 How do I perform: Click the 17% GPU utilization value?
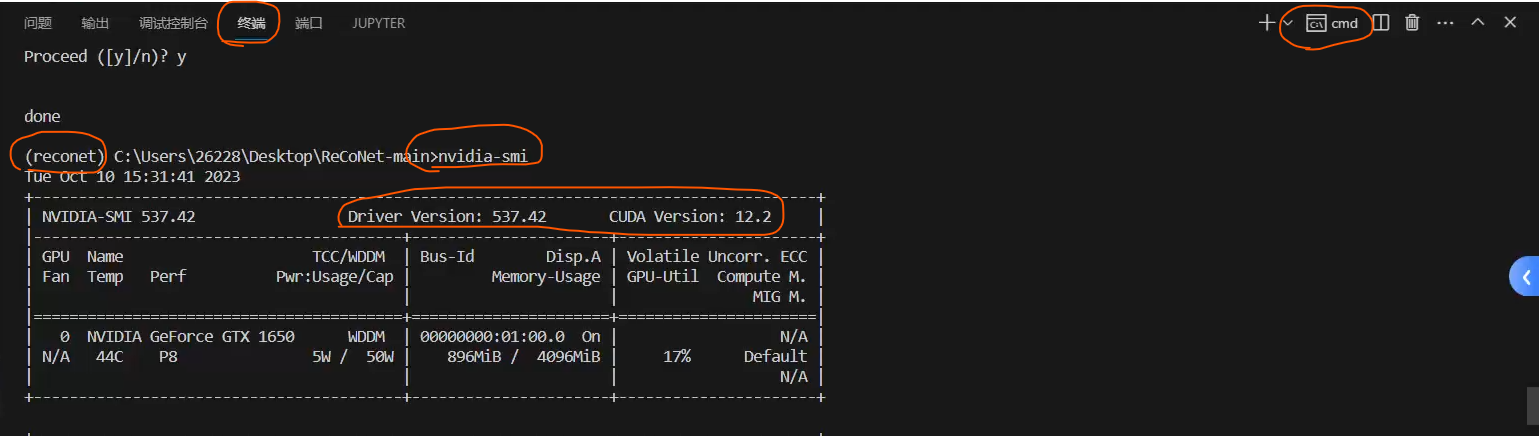(677, 356)
